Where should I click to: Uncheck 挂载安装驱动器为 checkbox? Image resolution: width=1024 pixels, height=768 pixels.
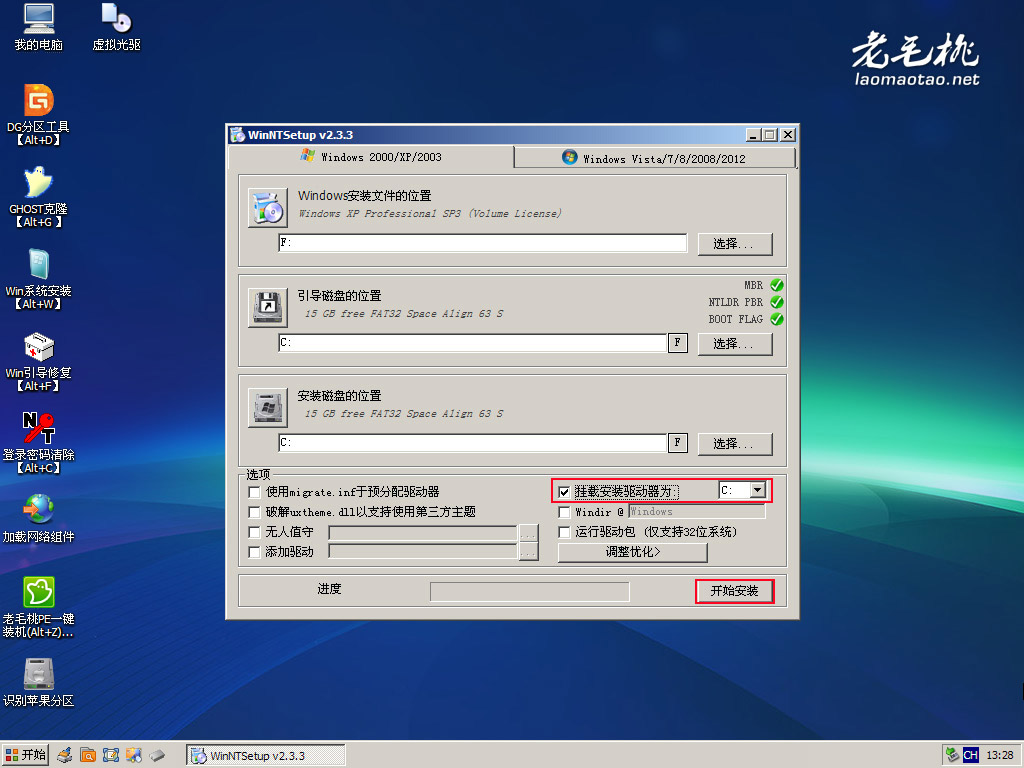(564, 492)
